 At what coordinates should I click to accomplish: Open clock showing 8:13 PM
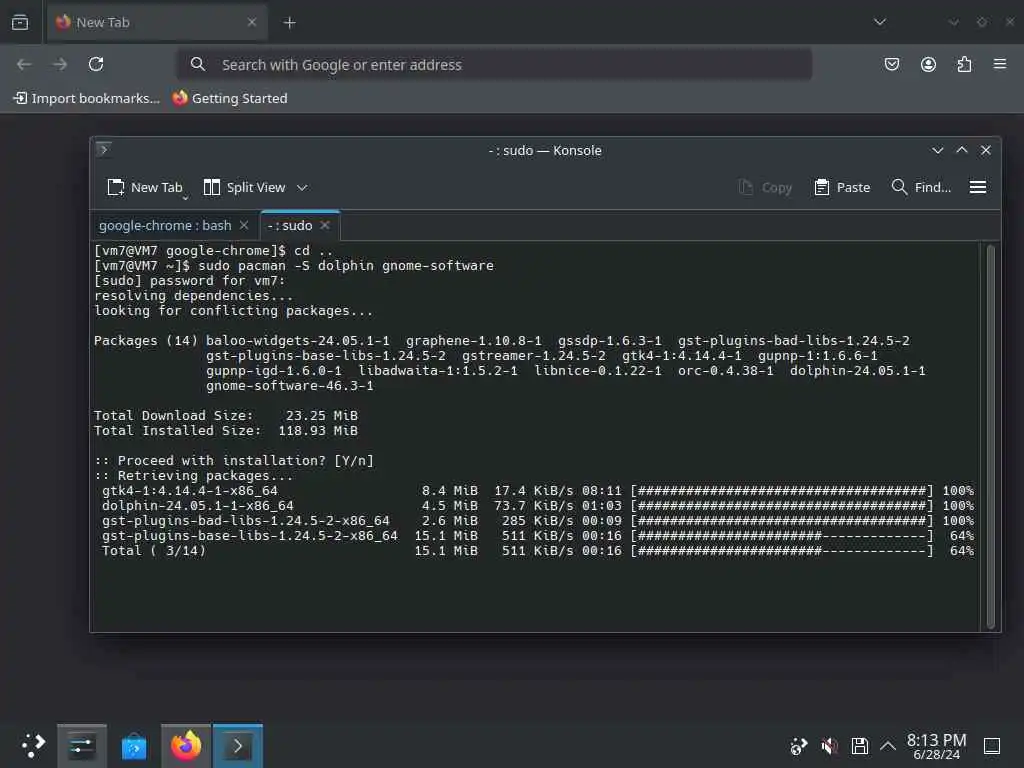point(936,746)
